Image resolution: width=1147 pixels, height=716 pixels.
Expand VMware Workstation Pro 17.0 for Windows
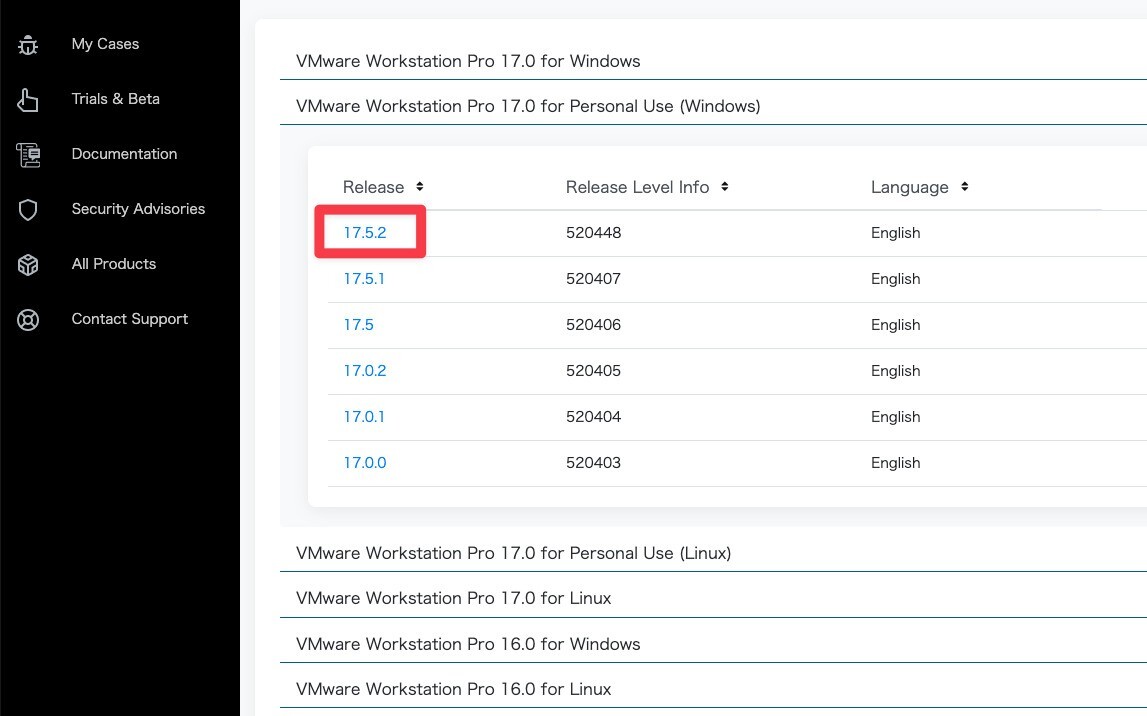(467, 61)
